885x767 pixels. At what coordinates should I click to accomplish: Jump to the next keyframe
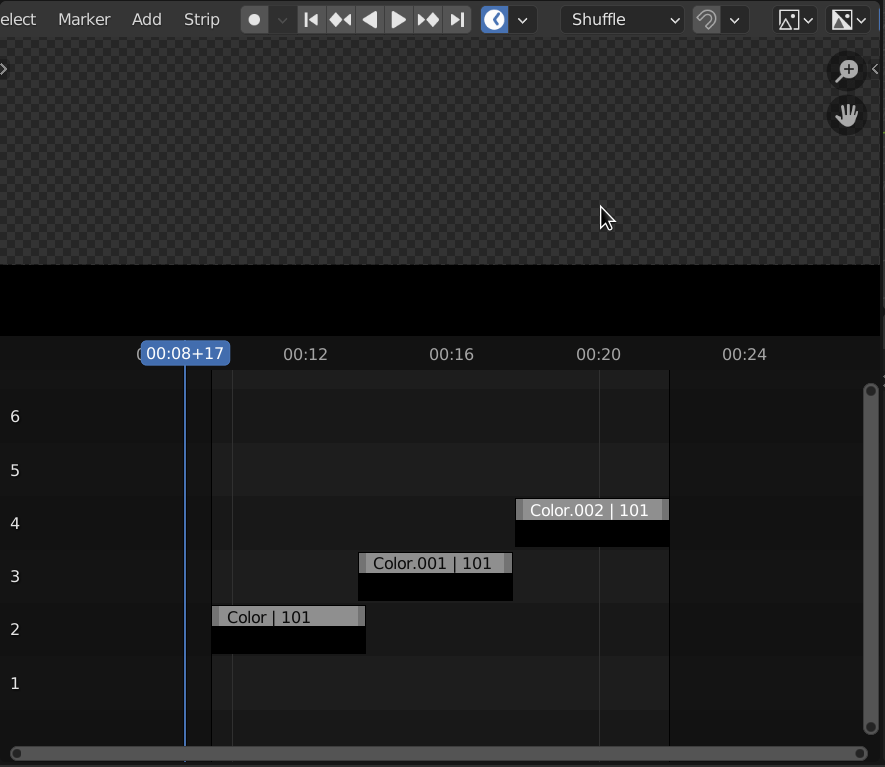point(427,19)
